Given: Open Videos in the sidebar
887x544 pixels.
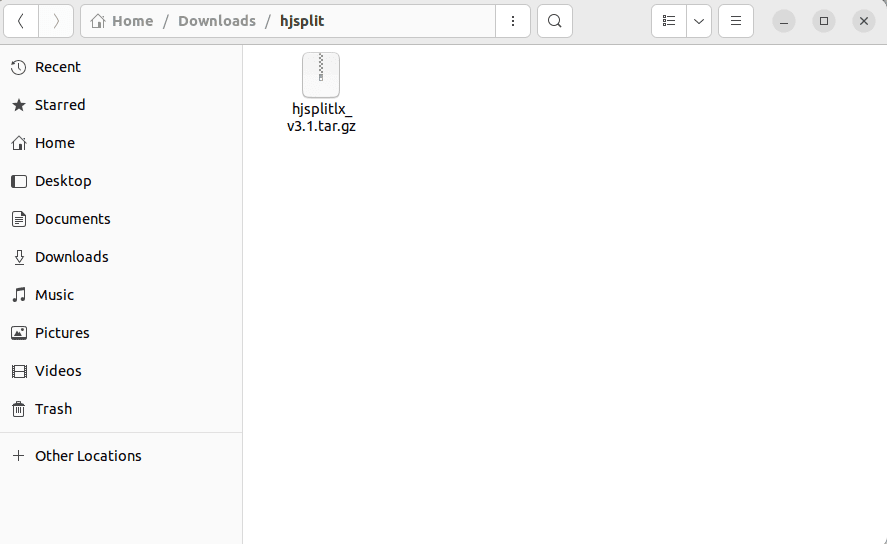Looking at the screenshot, I should click(121, 371).
